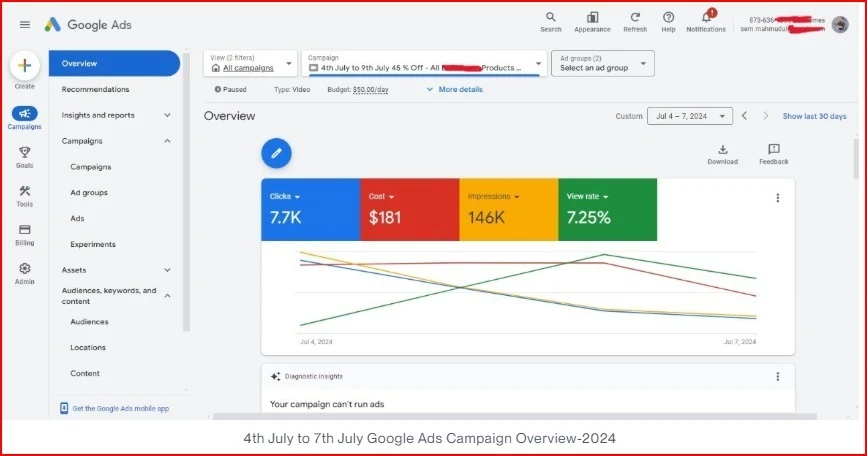Click the Jul 4, 2024 axis label
The width and height of the screenshot is (867, 456).
click(x=316, y=342)
